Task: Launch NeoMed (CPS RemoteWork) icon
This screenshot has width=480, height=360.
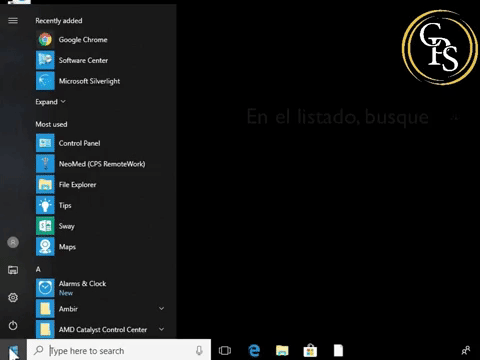Action: coord(45,164)
